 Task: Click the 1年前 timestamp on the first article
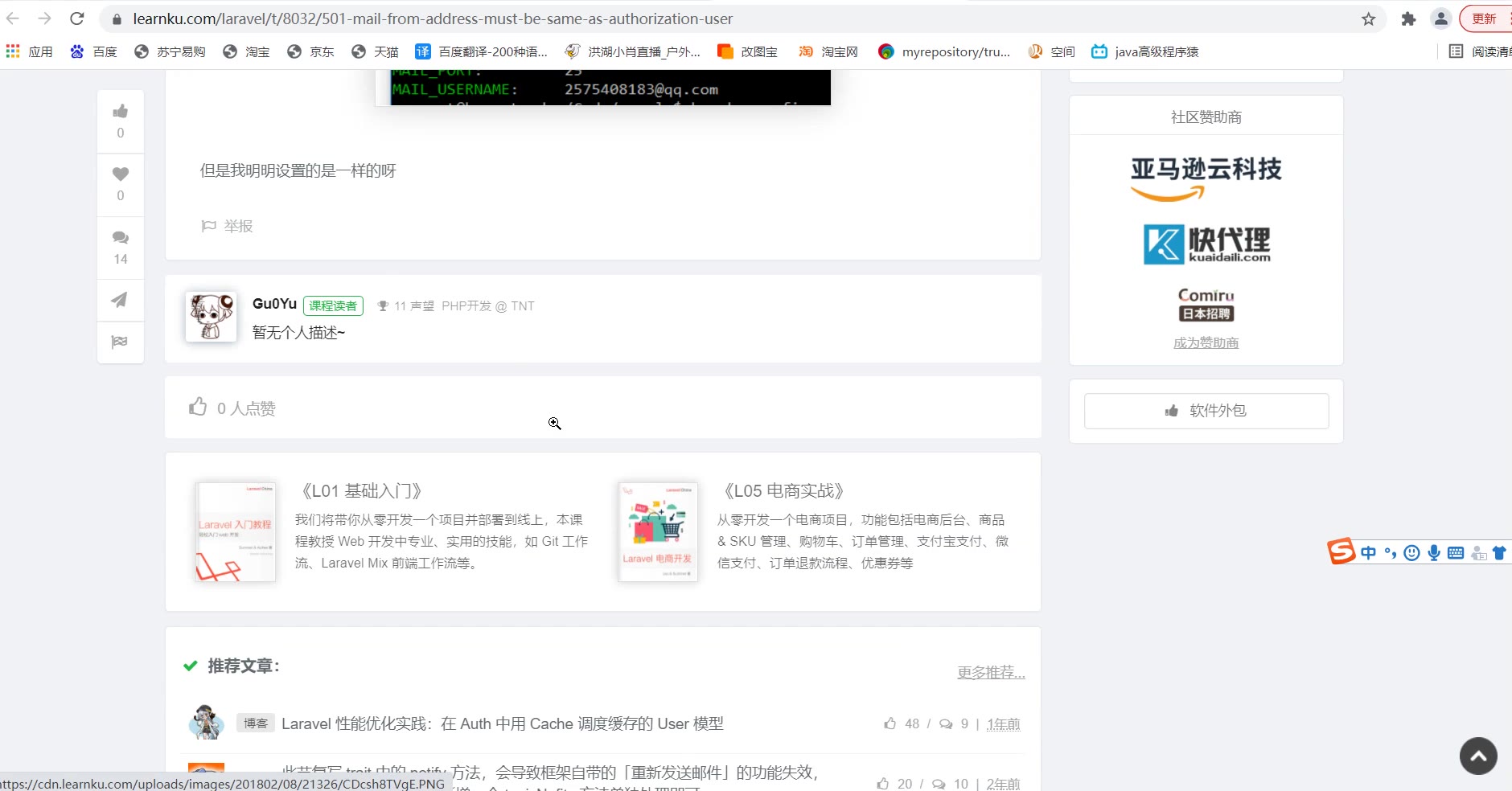1003,723
